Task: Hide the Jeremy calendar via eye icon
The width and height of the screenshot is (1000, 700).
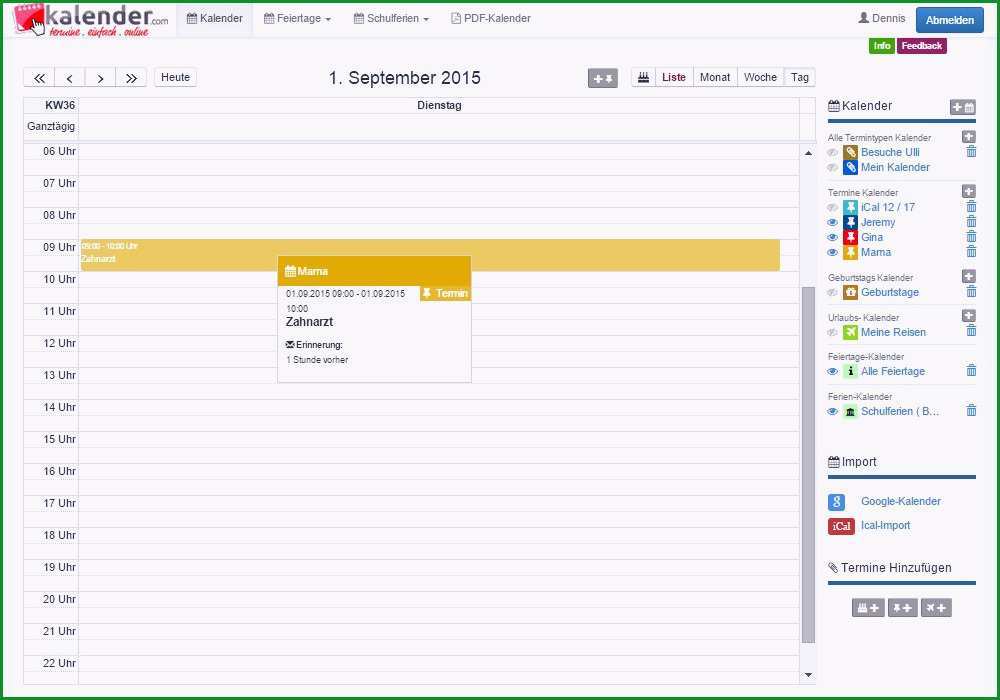Action: click(x=832, y=222)
